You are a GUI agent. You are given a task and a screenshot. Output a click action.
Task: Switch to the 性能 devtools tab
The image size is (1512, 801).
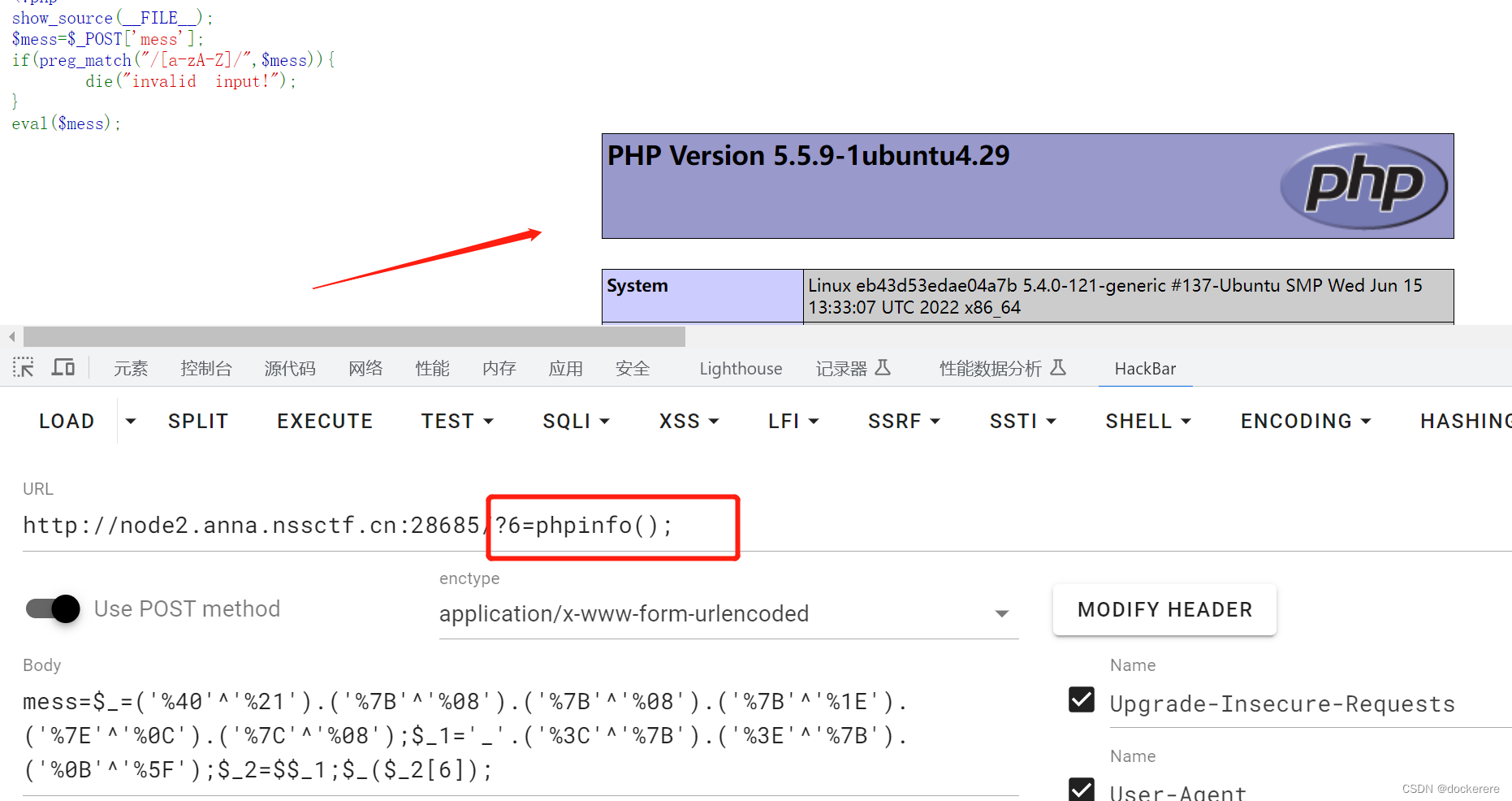pos(432,368)
